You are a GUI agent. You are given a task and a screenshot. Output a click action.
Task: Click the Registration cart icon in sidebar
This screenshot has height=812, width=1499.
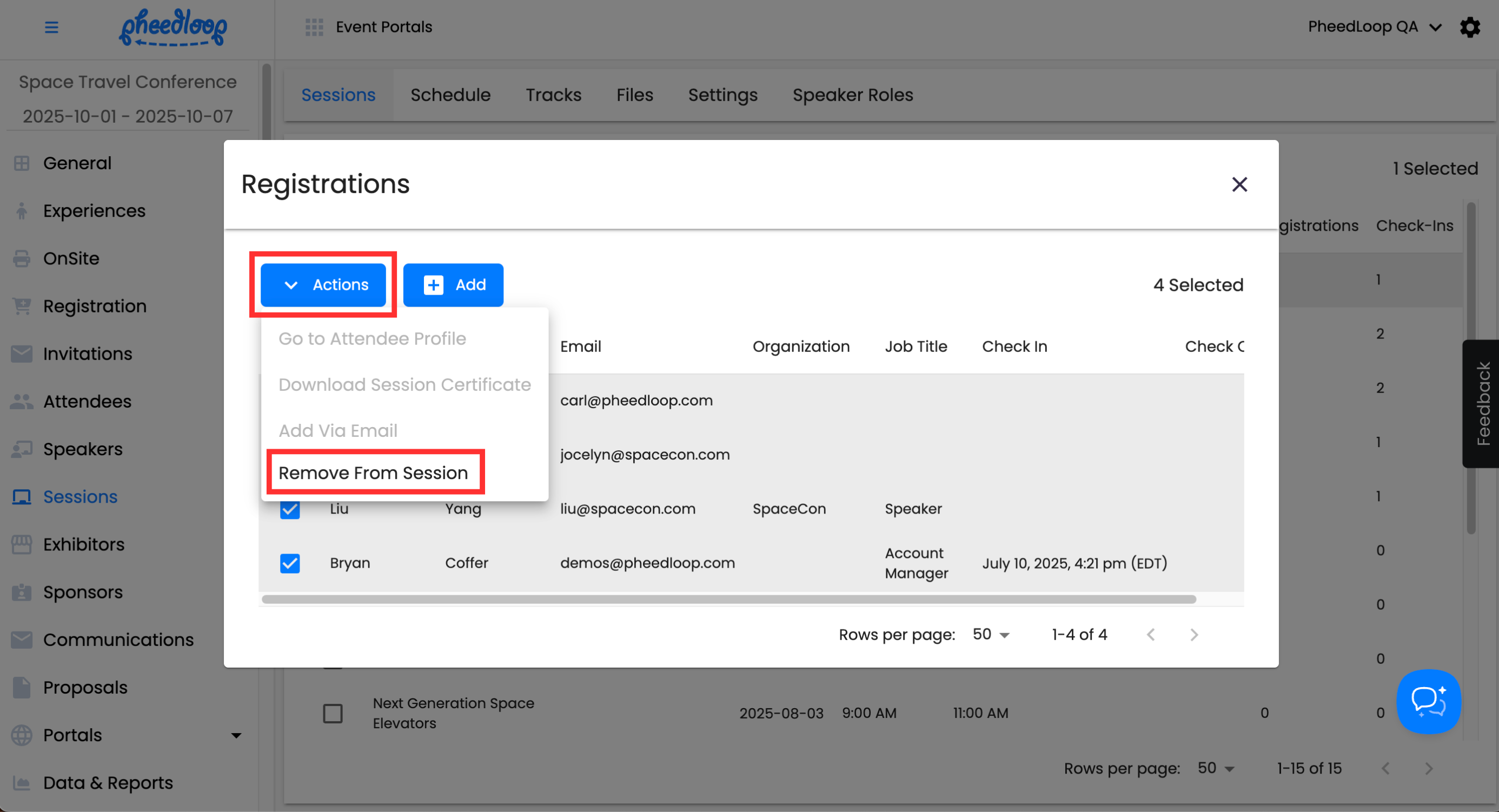point(22,306)
